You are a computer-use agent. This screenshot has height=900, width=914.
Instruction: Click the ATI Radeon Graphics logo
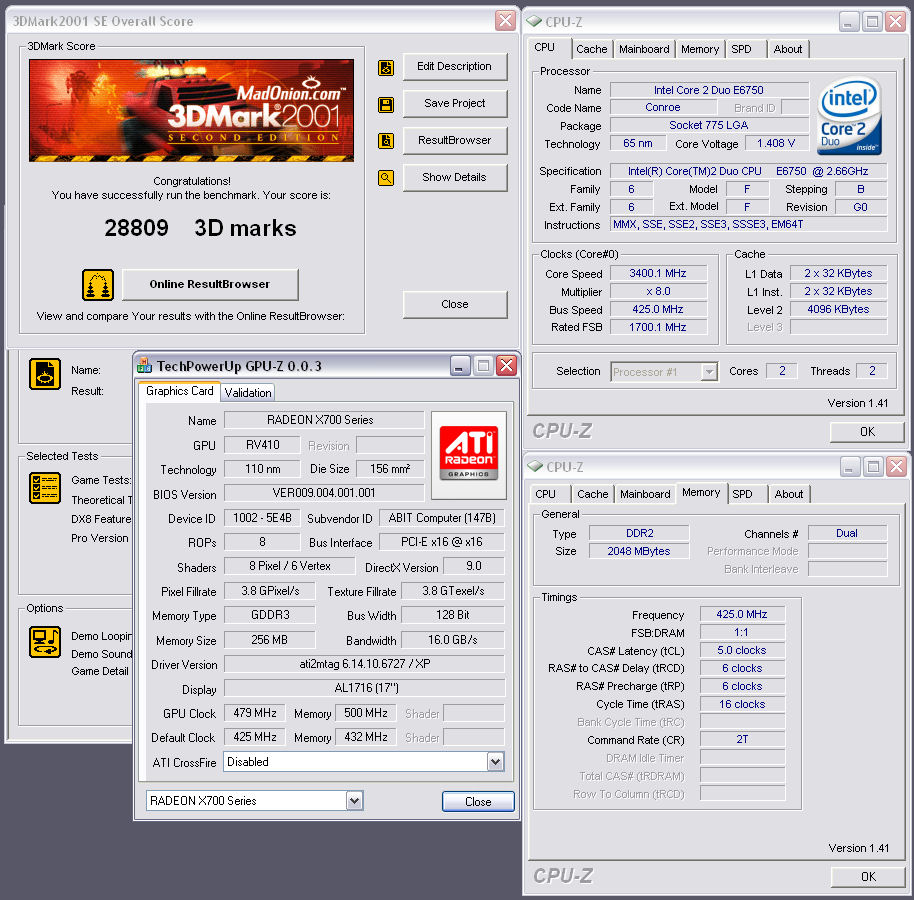[469, 454]
